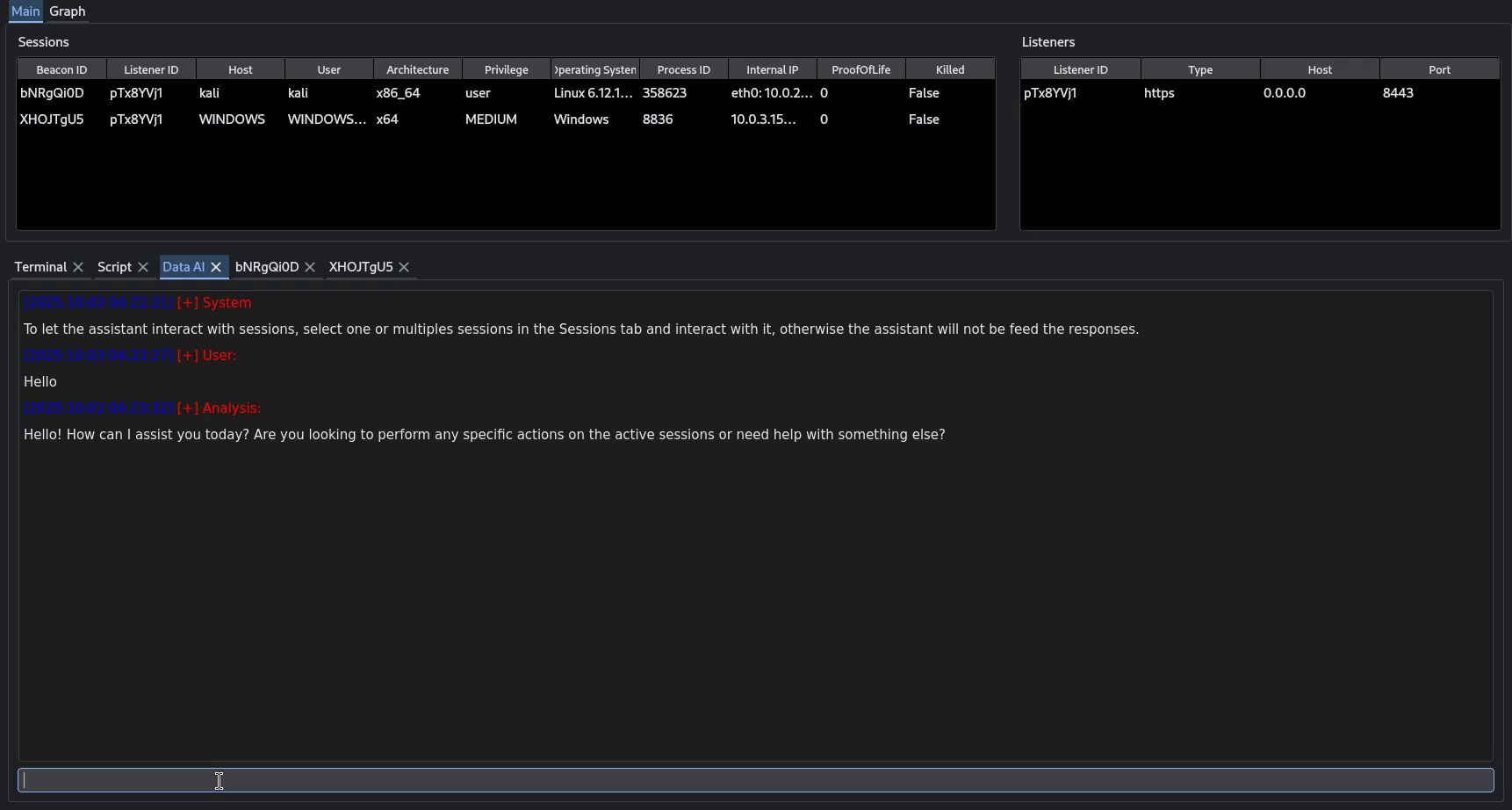
Task: Sort listeners by Type column header
Action: tap(1200, 69)
